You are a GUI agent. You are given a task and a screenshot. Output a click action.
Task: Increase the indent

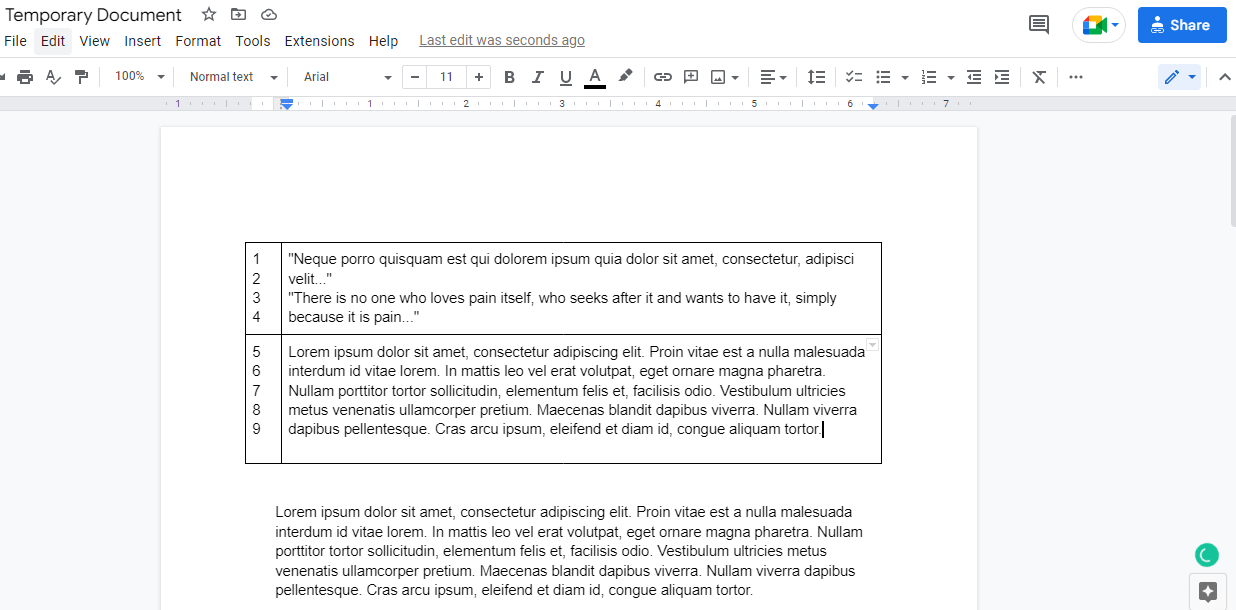point(1002,76)
